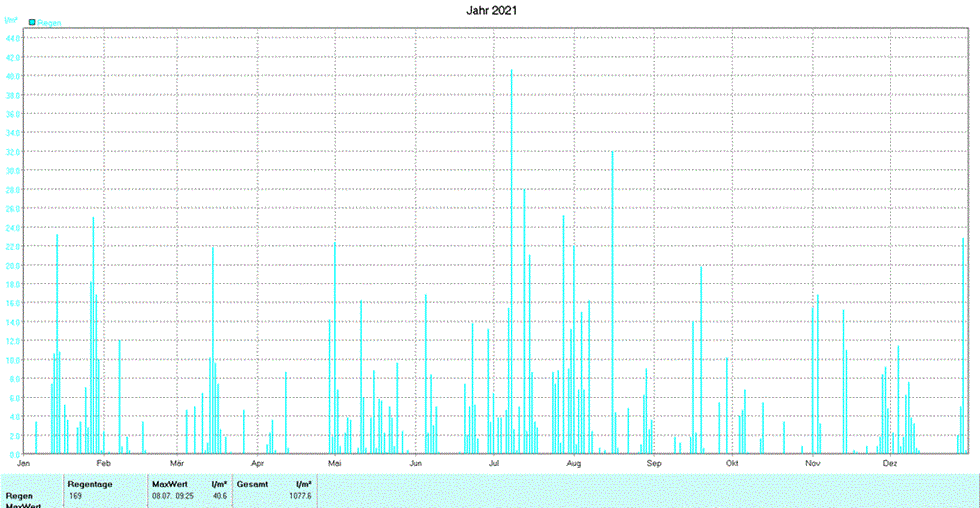Select the 36.0 y-axis label
This screenshot has height=508, width=980.
coord(13,114)
